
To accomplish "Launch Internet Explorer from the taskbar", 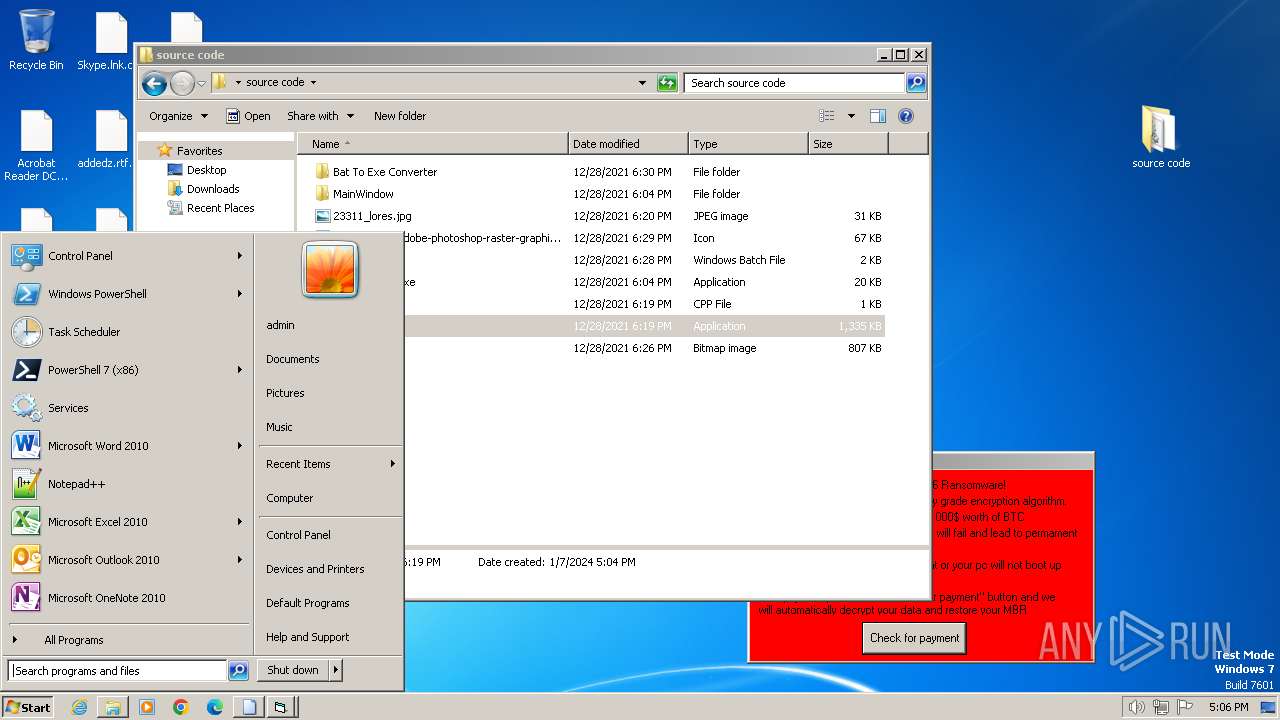I will point(79,707).
